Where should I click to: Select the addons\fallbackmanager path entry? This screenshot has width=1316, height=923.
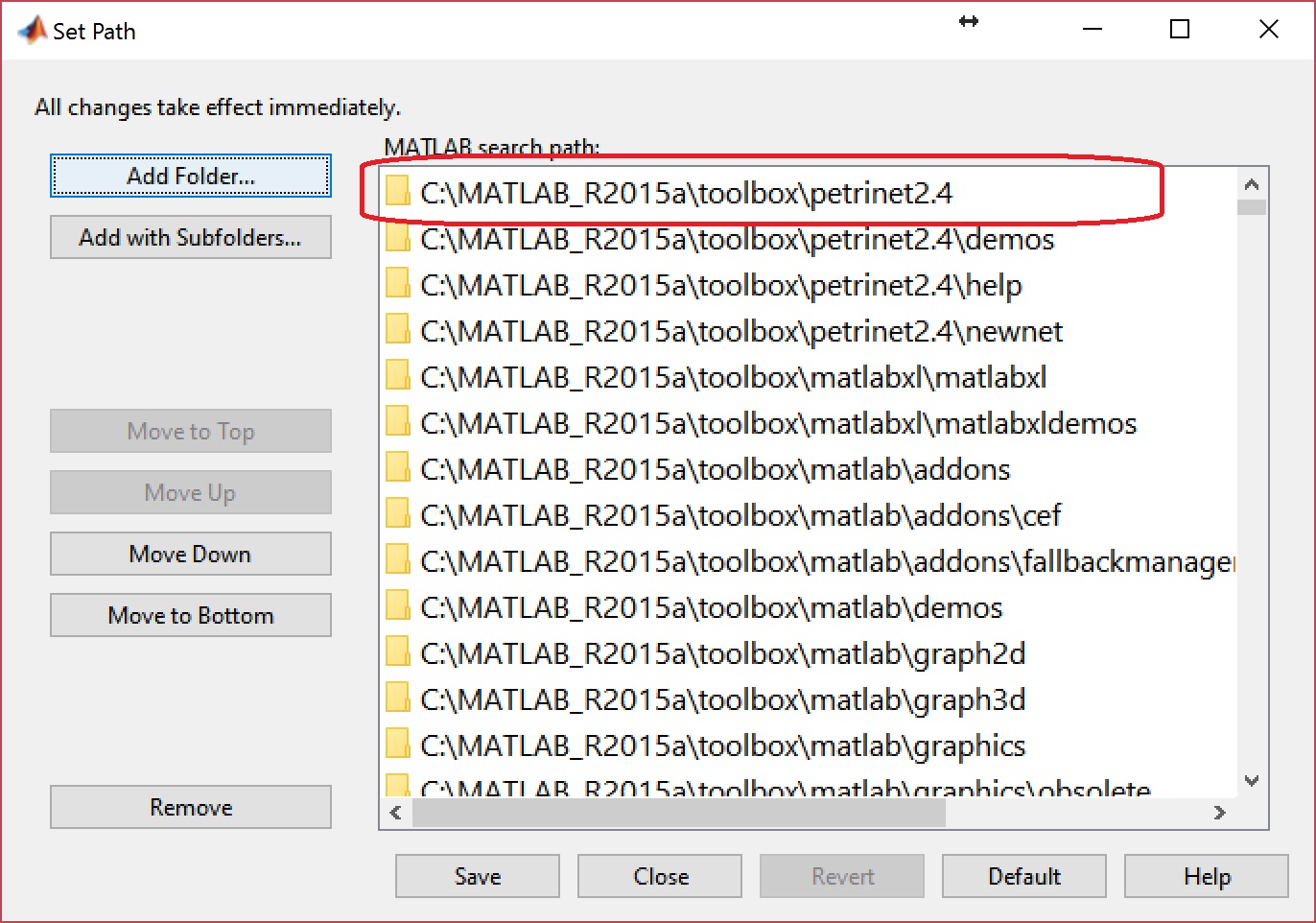click(x=809, y=561)
